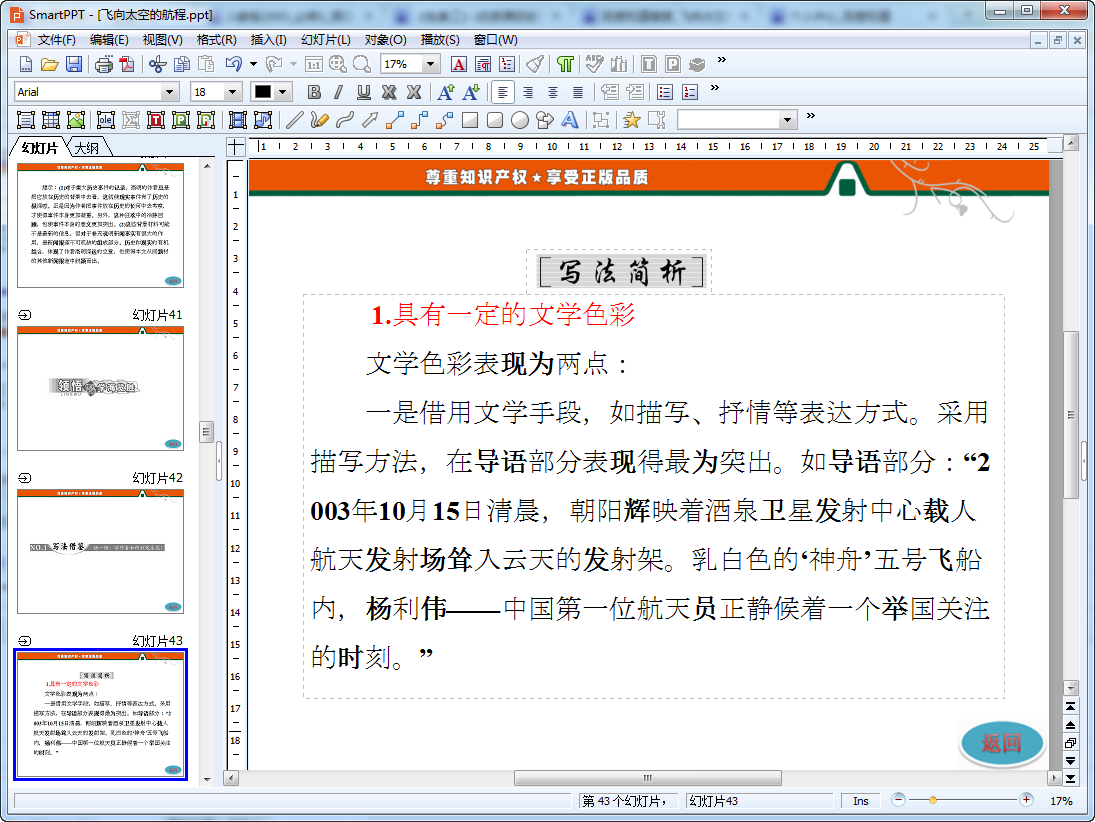Justify the text alignment
The width and height of the screenshot is (1095, 822).
click(x=578, y=92)
